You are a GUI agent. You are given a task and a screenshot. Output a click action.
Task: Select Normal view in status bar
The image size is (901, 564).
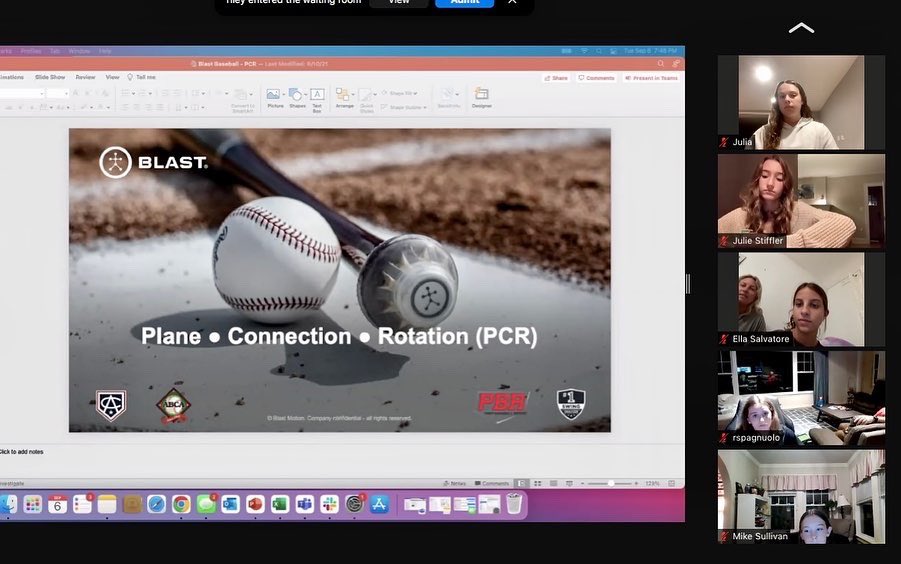[521, 484]
